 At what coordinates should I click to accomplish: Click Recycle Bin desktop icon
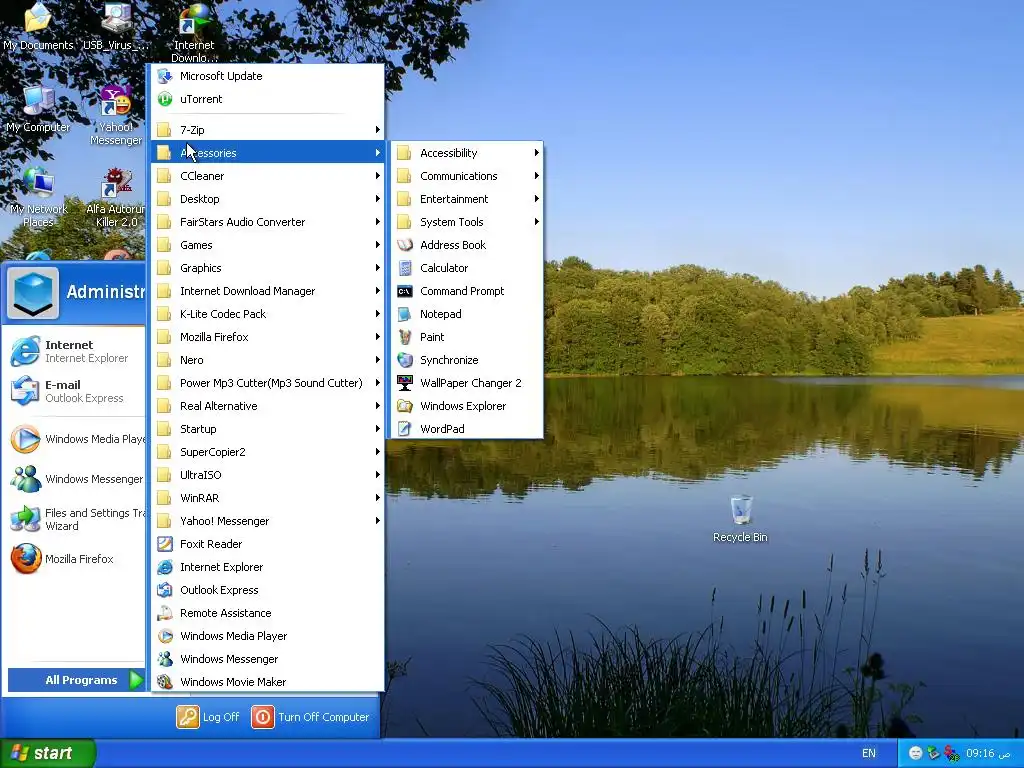(741, 519)
